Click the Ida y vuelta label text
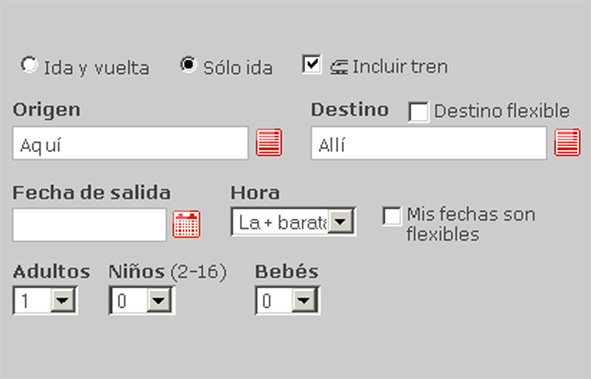Image resolution: width=591 pixels, height=379 pixels. point(96,69)
